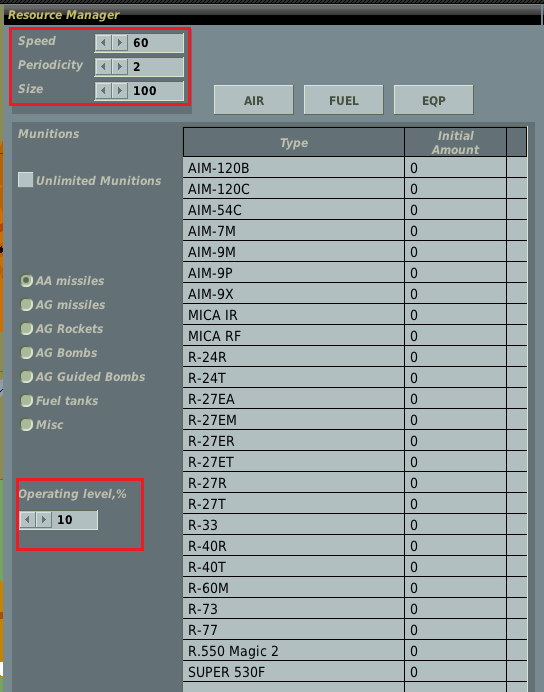Select Misc radio option
This screenshot has height=692, width=544.
(26, 425)
